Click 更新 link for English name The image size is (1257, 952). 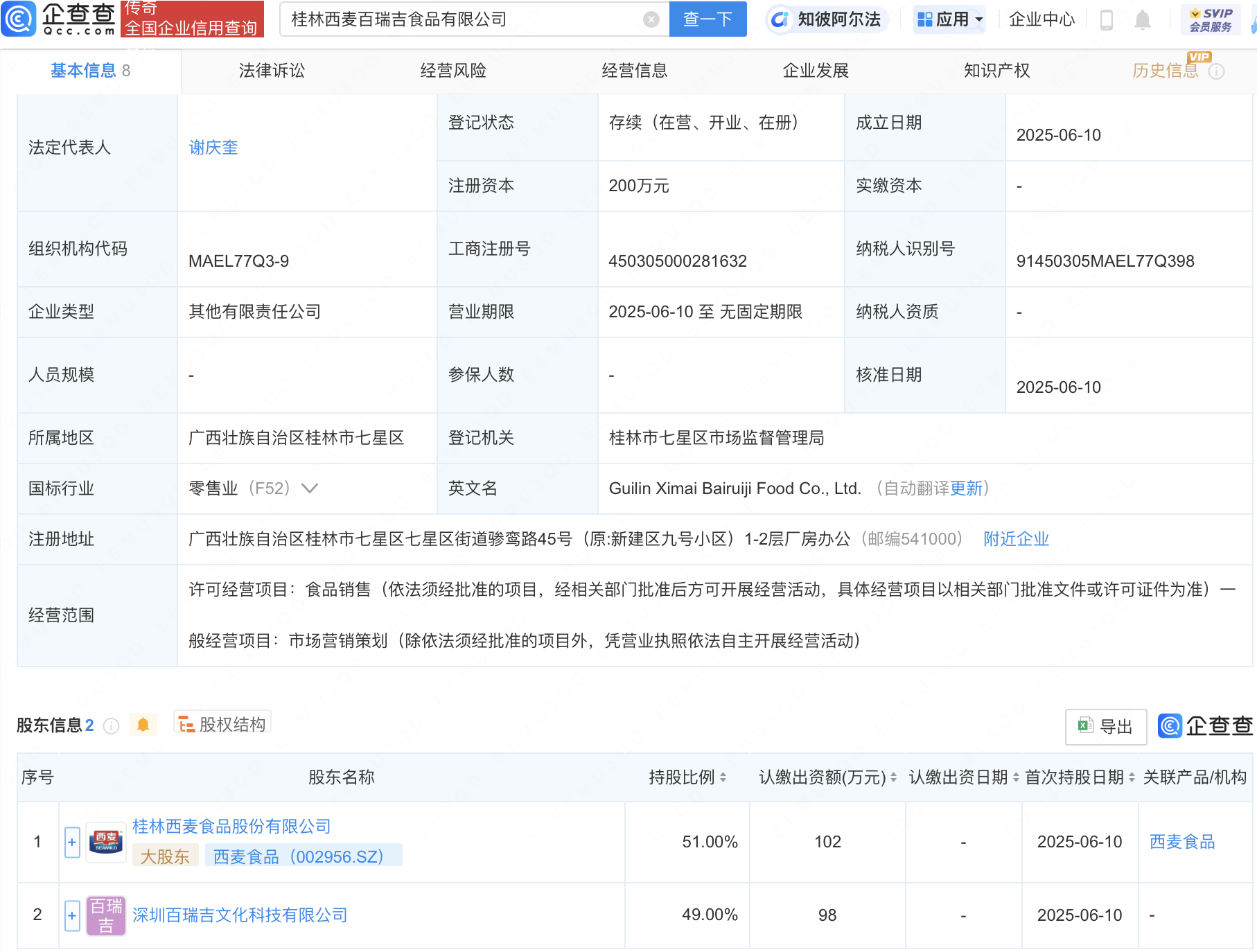[x=966, y=488]
